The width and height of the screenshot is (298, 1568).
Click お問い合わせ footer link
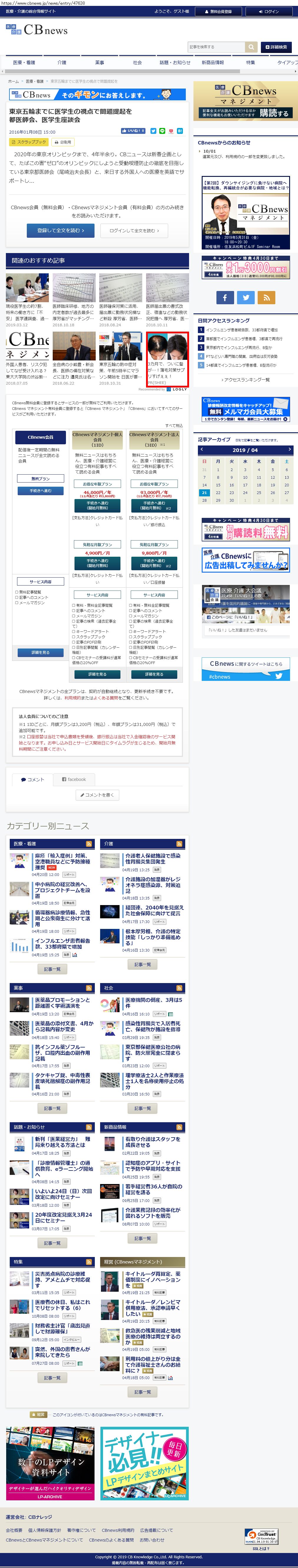152,1539
